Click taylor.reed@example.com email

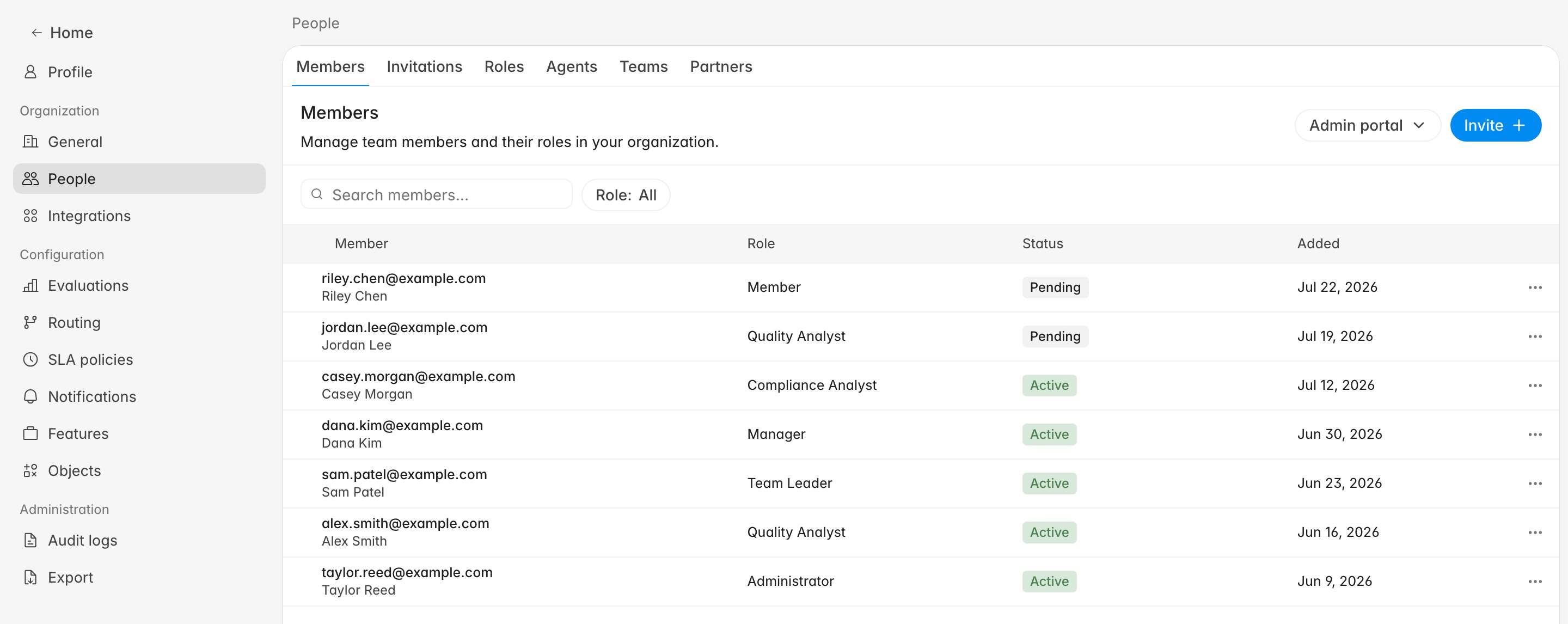tap(407, 572)
